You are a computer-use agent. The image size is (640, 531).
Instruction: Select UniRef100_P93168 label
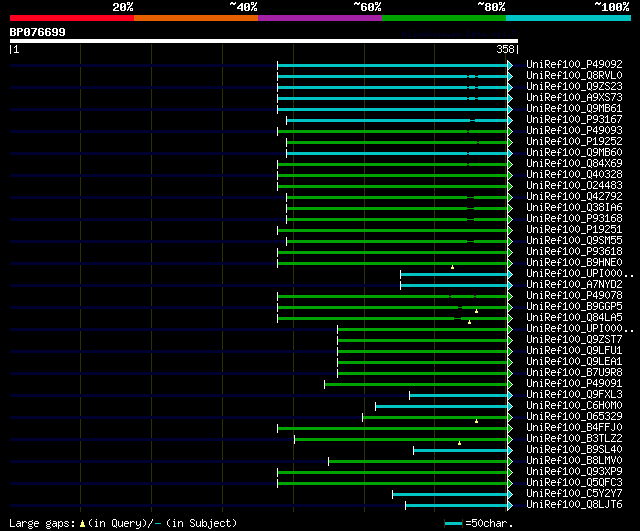(574, 219)
